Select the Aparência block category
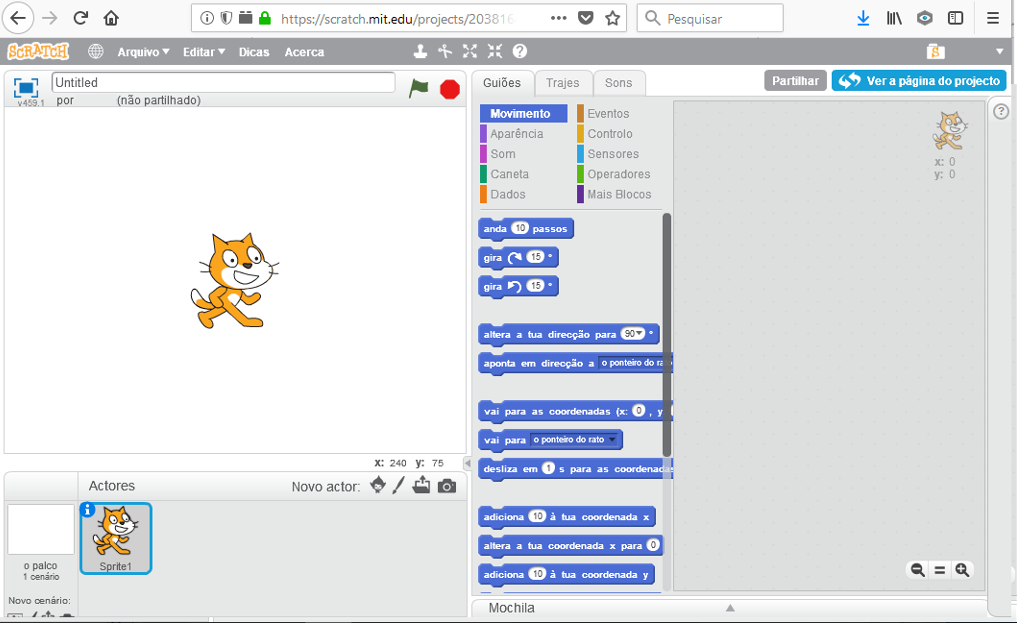The width and height of the screenshot is (1017, 623). point(517,134)
